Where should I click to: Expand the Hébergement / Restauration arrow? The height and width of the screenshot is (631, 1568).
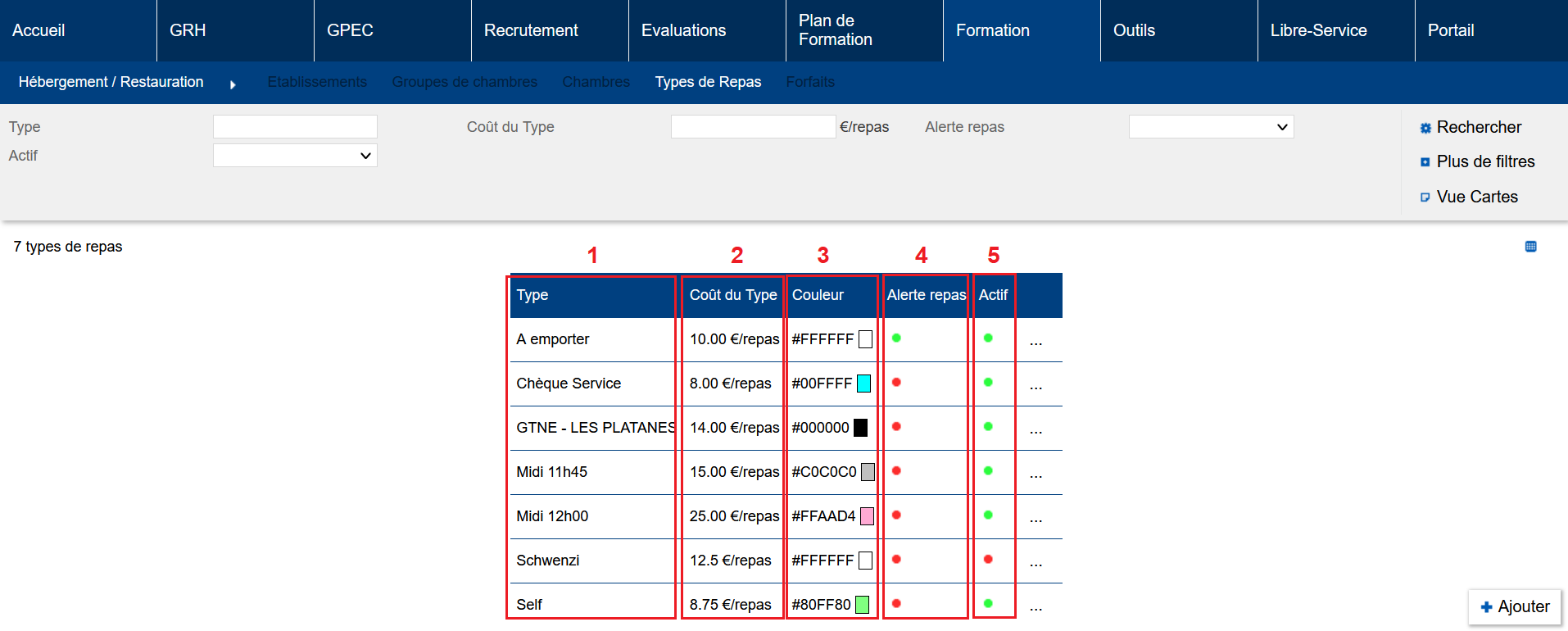(233, 84)
